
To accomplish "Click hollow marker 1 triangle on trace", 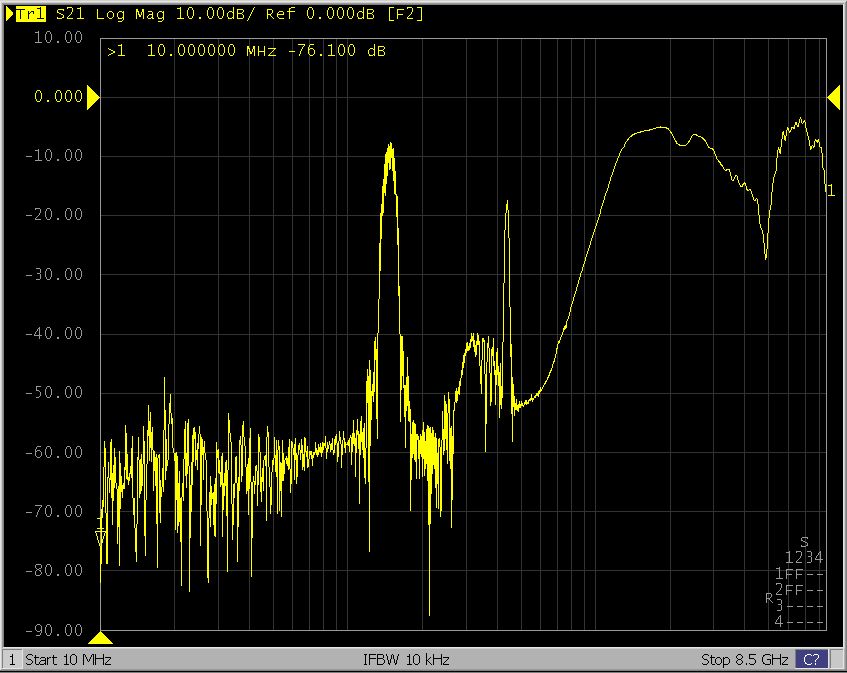I will [x=100, y=538].
